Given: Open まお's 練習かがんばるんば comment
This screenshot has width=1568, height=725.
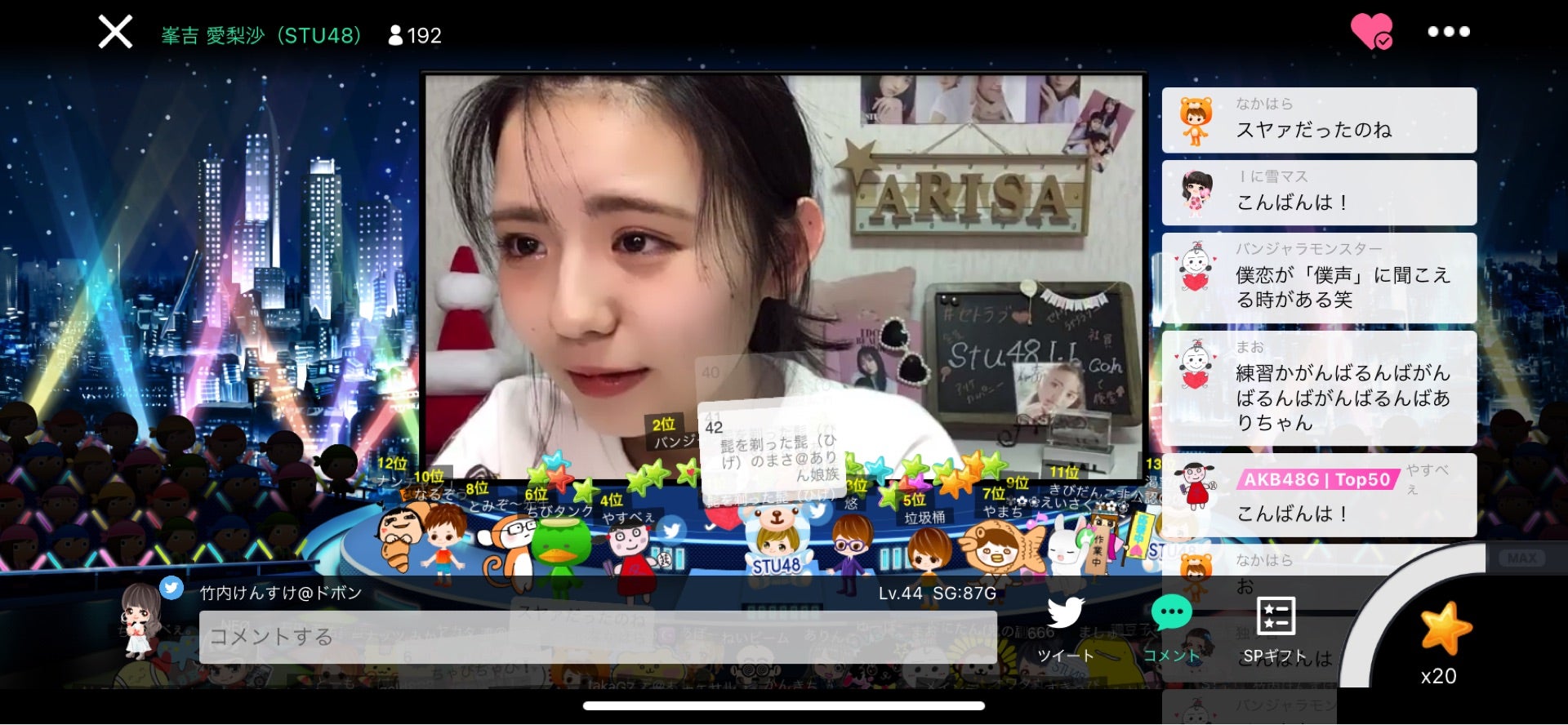Looking at the screenshot, I should click(x=1319, y=388).
